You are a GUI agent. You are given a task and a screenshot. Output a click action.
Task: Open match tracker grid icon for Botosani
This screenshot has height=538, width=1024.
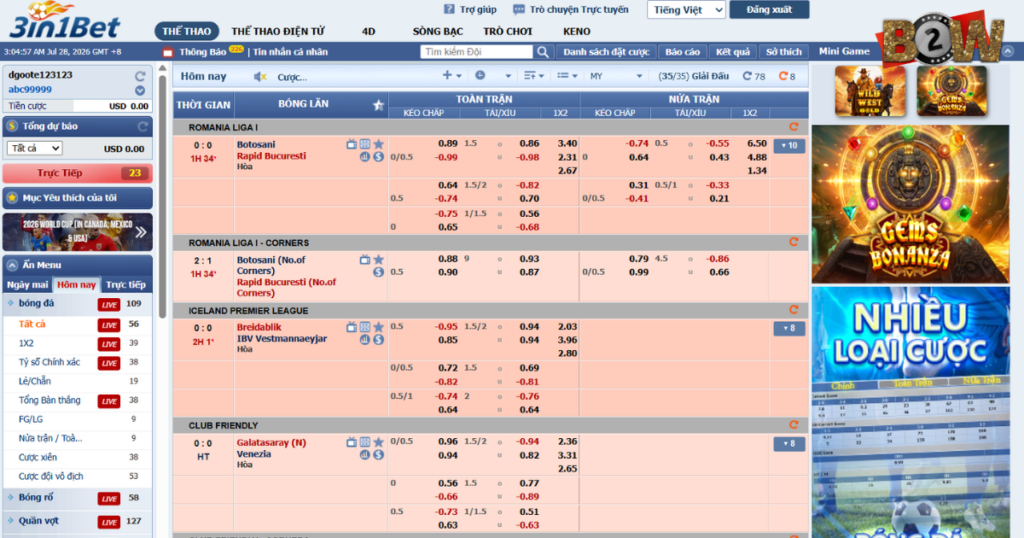(x=365, y=144)
